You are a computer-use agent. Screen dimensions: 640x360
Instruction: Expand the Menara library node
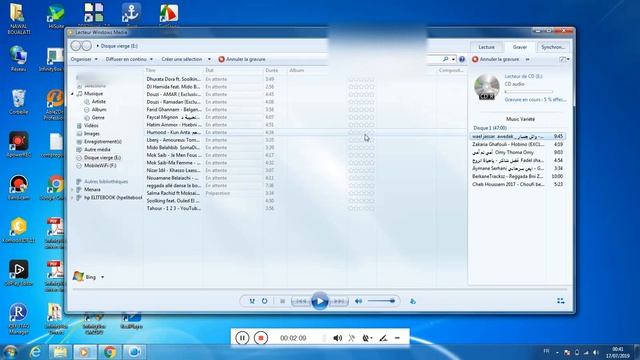click(x=72, y=190)
